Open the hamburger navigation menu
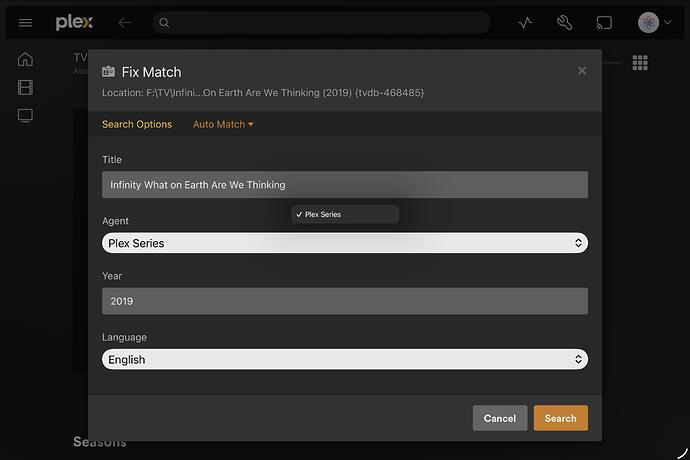Image resolution: width=690 pixels, height=460 pixels. [26, 22]
